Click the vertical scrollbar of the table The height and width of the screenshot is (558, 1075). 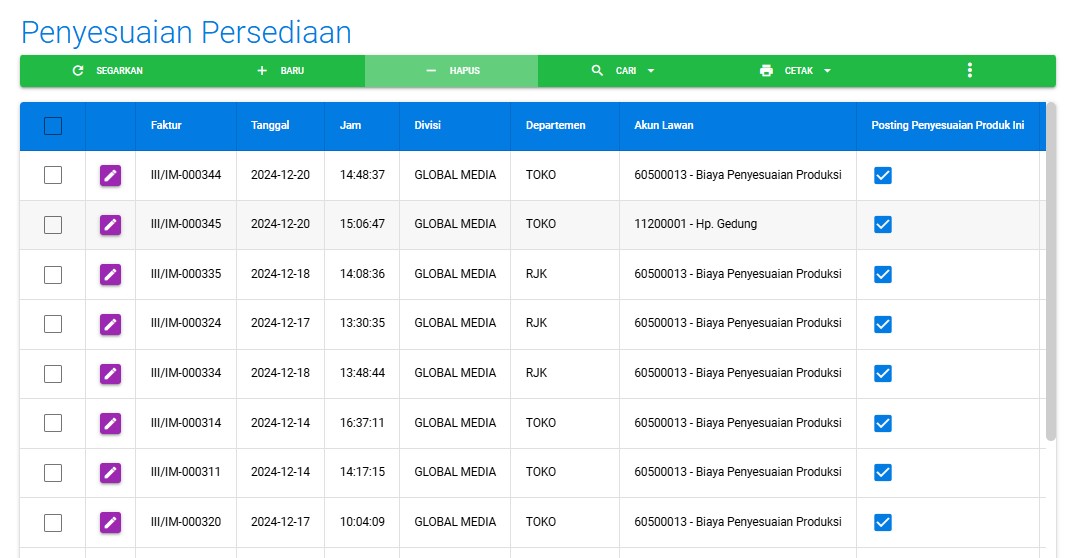click(x=1050, y=270)
